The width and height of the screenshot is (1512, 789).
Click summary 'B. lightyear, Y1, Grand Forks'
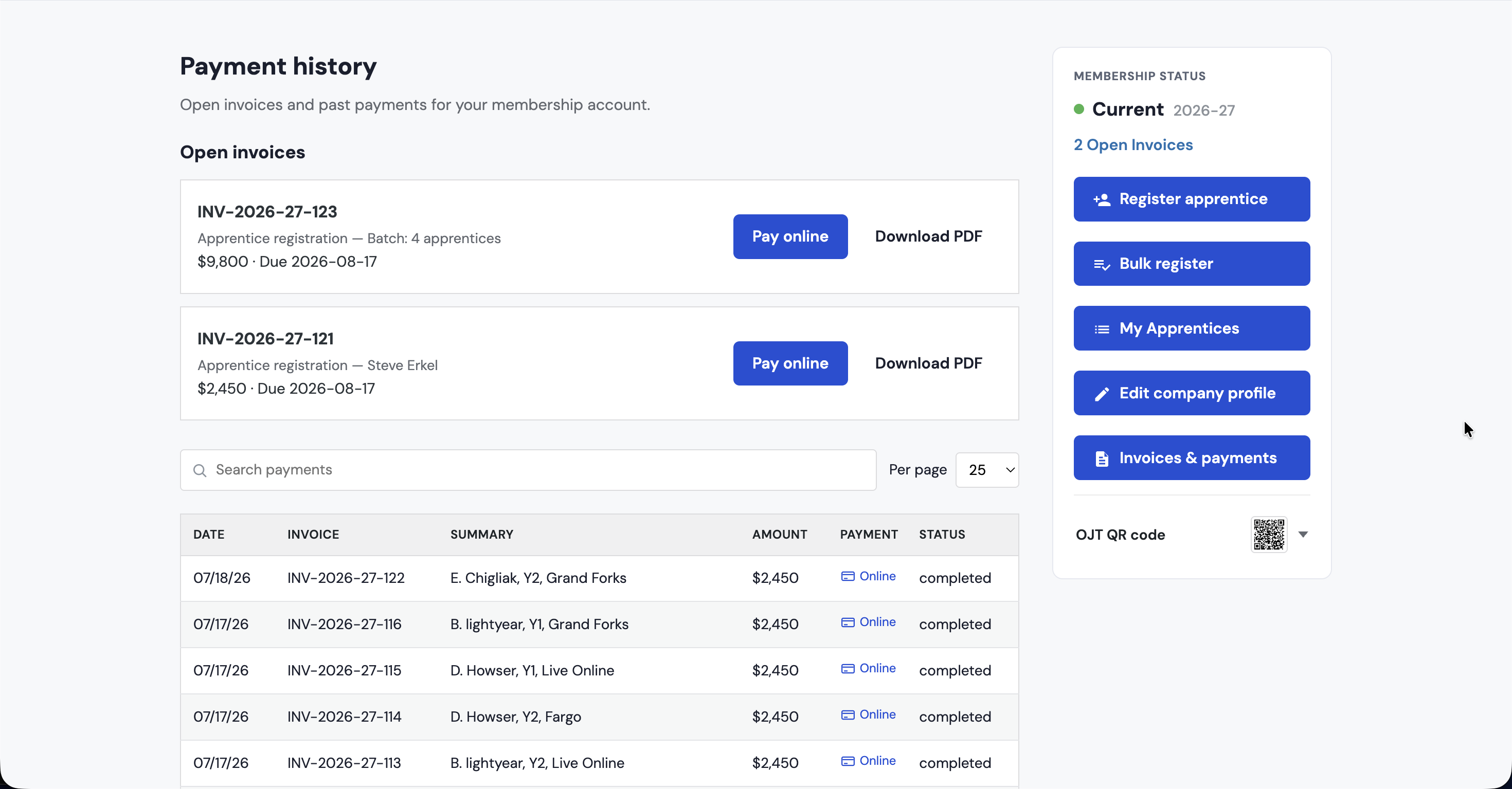tap(539, 625)
